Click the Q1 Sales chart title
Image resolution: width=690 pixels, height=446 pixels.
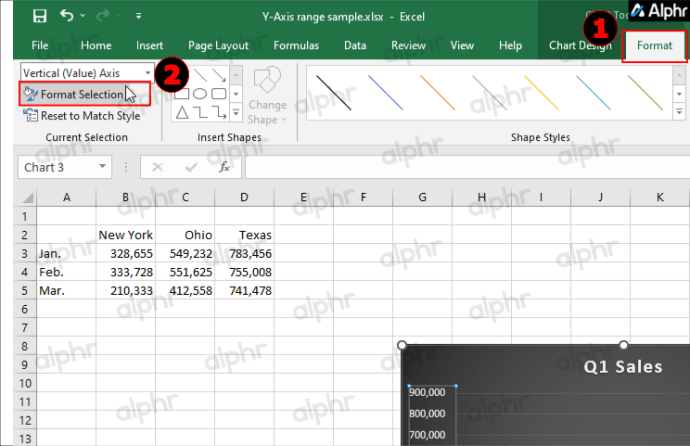(623, 366)
